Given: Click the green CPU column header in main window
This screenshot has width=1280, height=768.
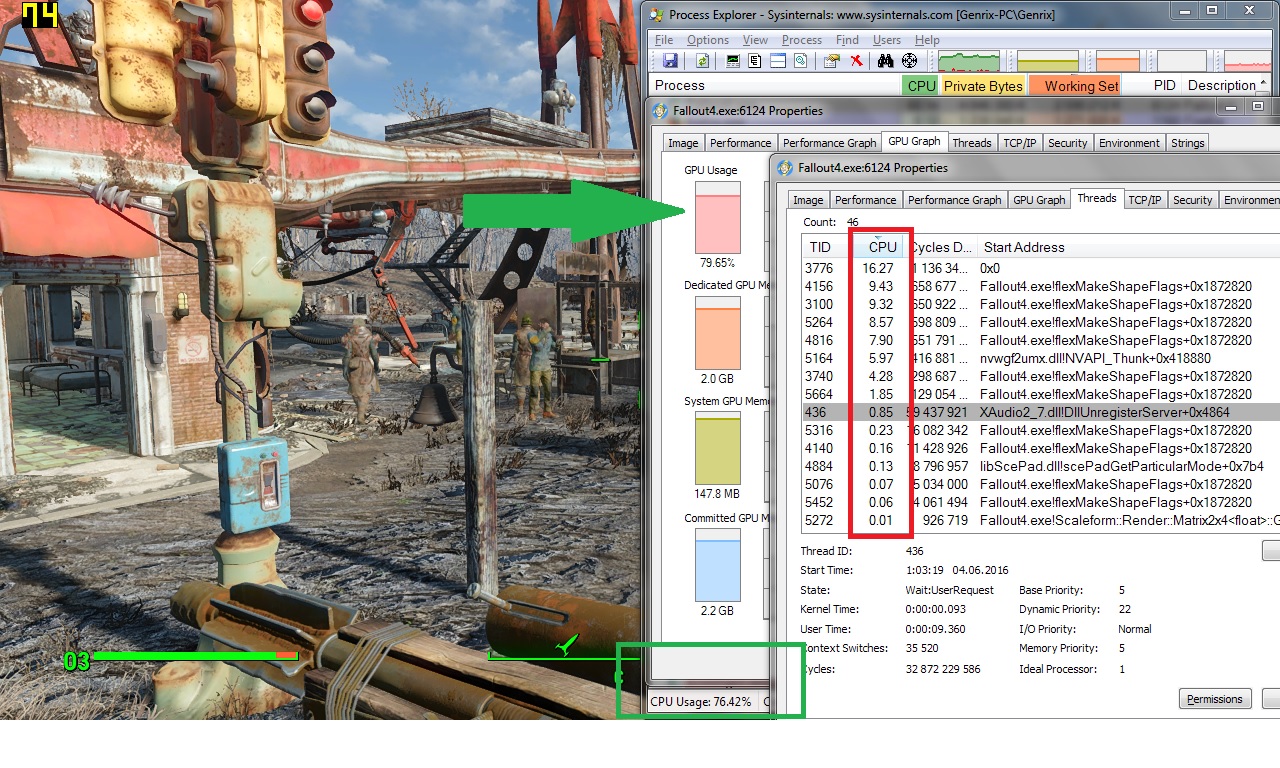Looking at the screenshot, I should (921, 86).
